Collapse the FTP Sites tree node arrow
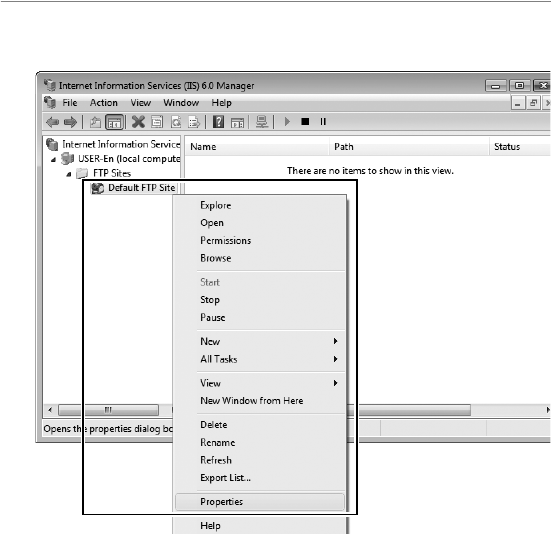The height and width of the screenshot is (534, 551). (x=69, y=174)
